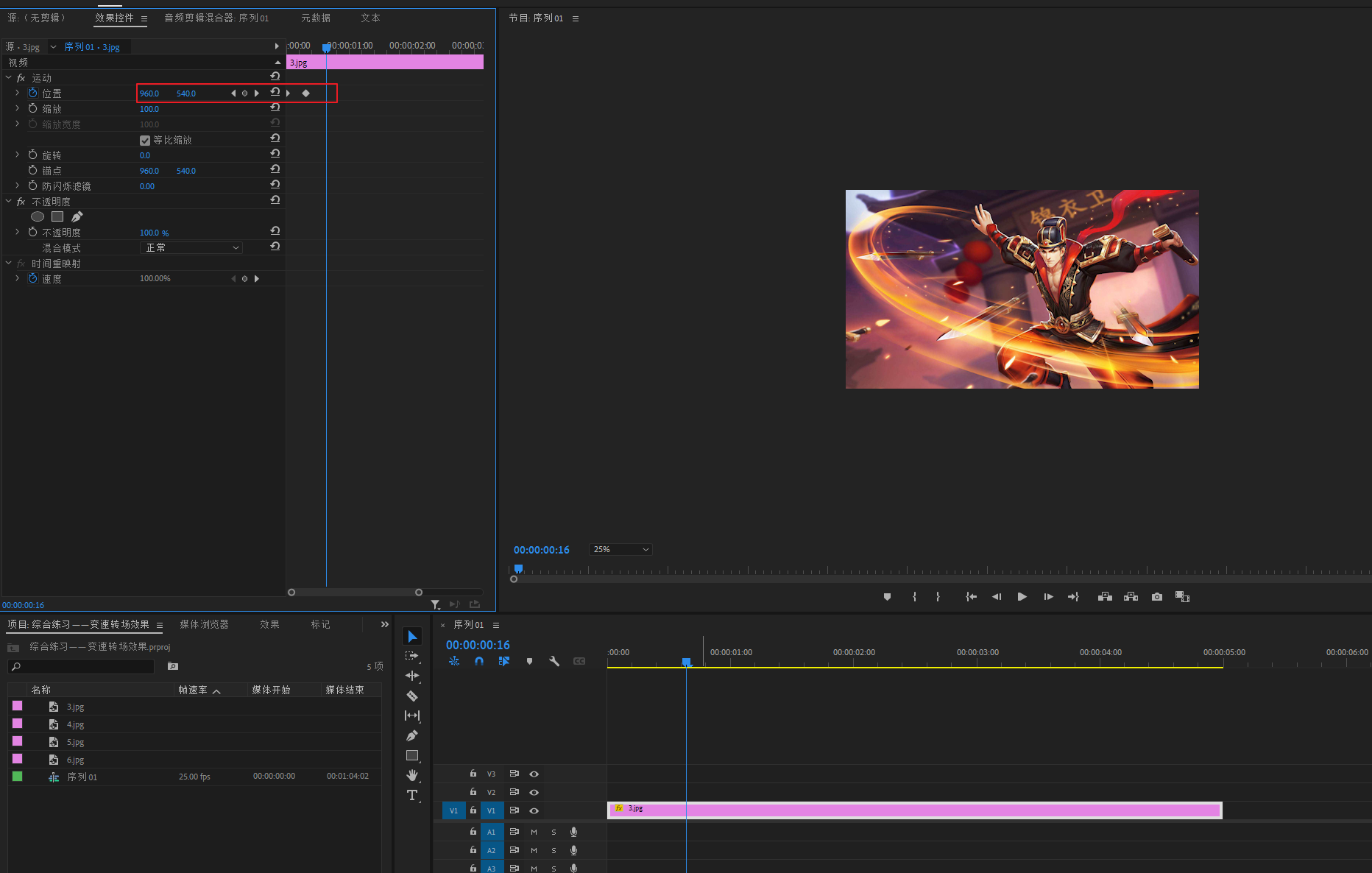Reset the 位置 position parameter
Screen dimensions: 1372x873
tap(275, 93)
